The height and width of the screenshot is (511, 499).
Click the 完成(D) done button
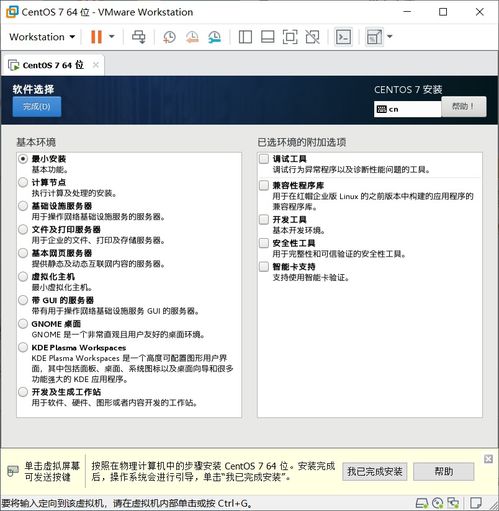(37, 107)
